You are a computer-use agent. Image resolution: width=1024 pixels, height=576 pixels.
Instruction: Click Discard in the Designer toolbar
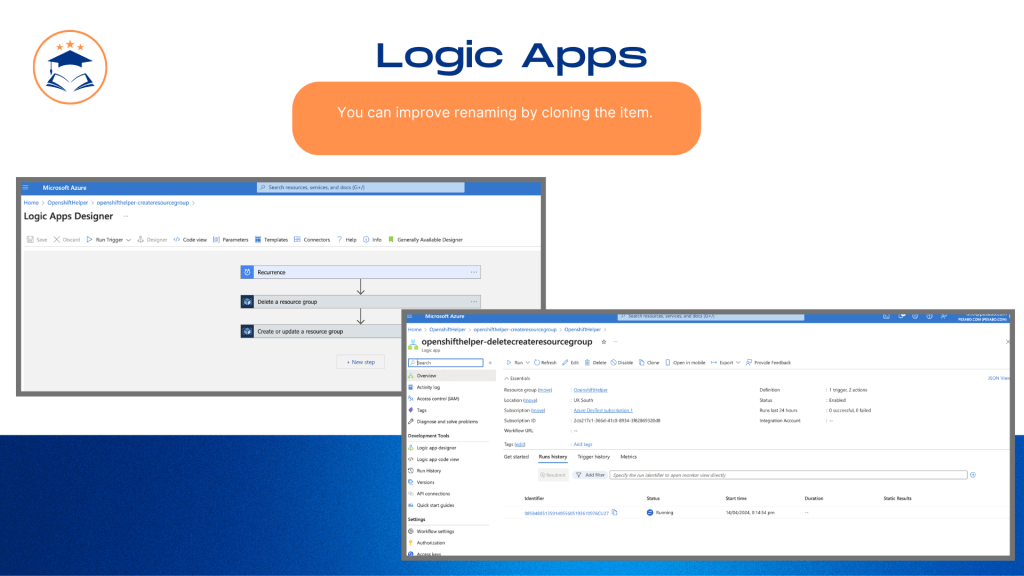(67, 240)
